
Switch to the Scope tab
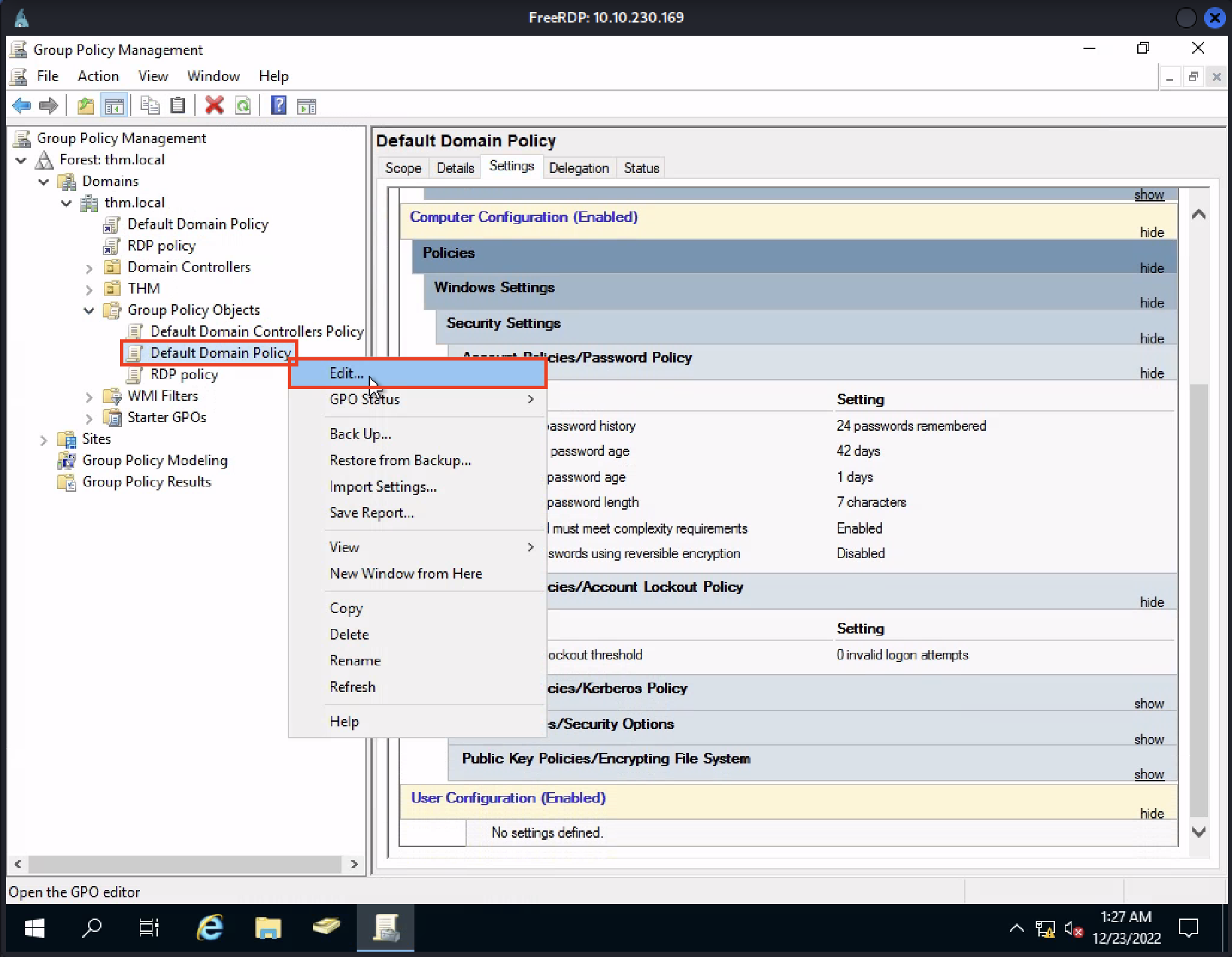click(403, 168)
